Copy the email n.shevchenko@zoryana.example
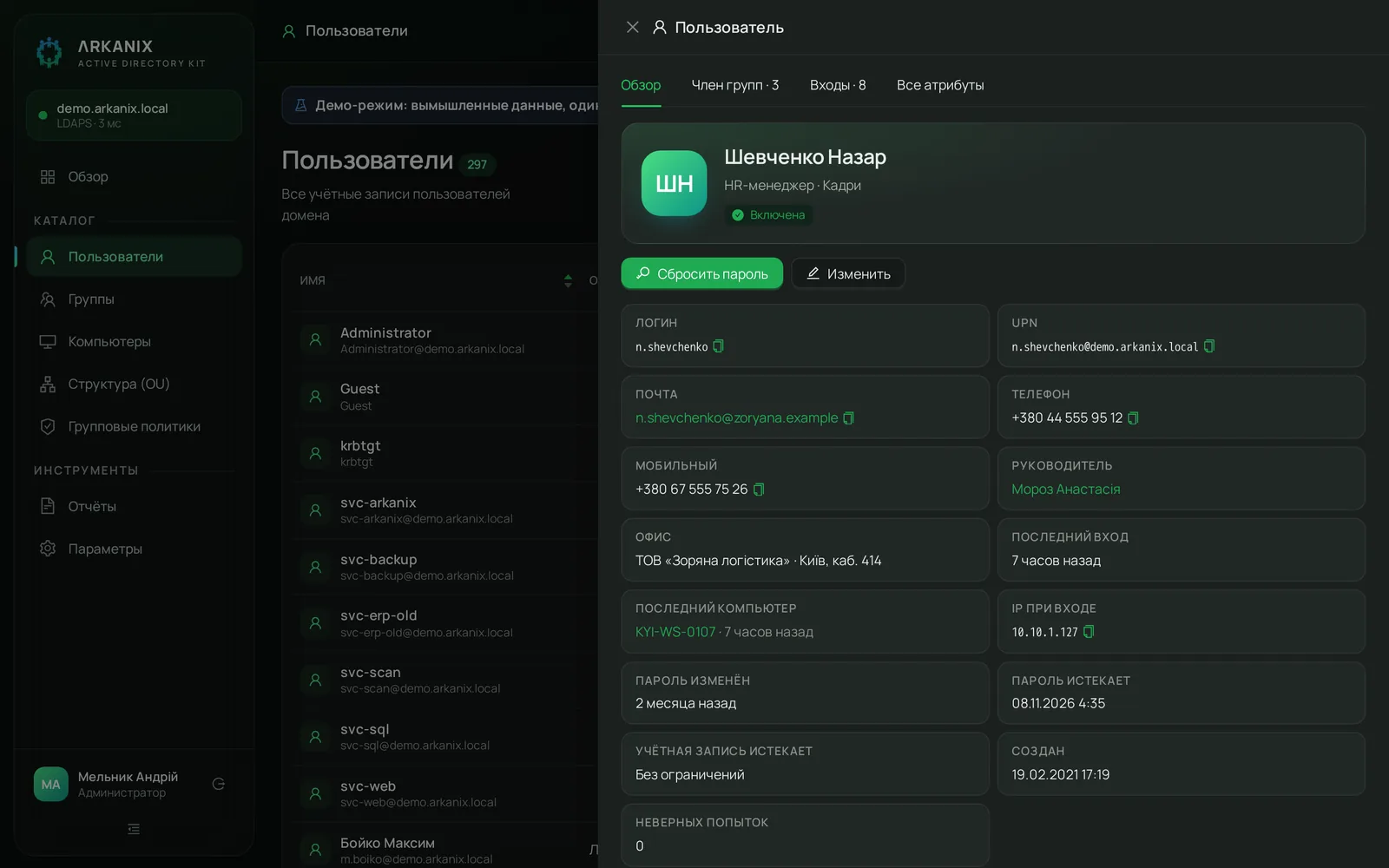The image size is (1389, 868). [x=848, y=418]
